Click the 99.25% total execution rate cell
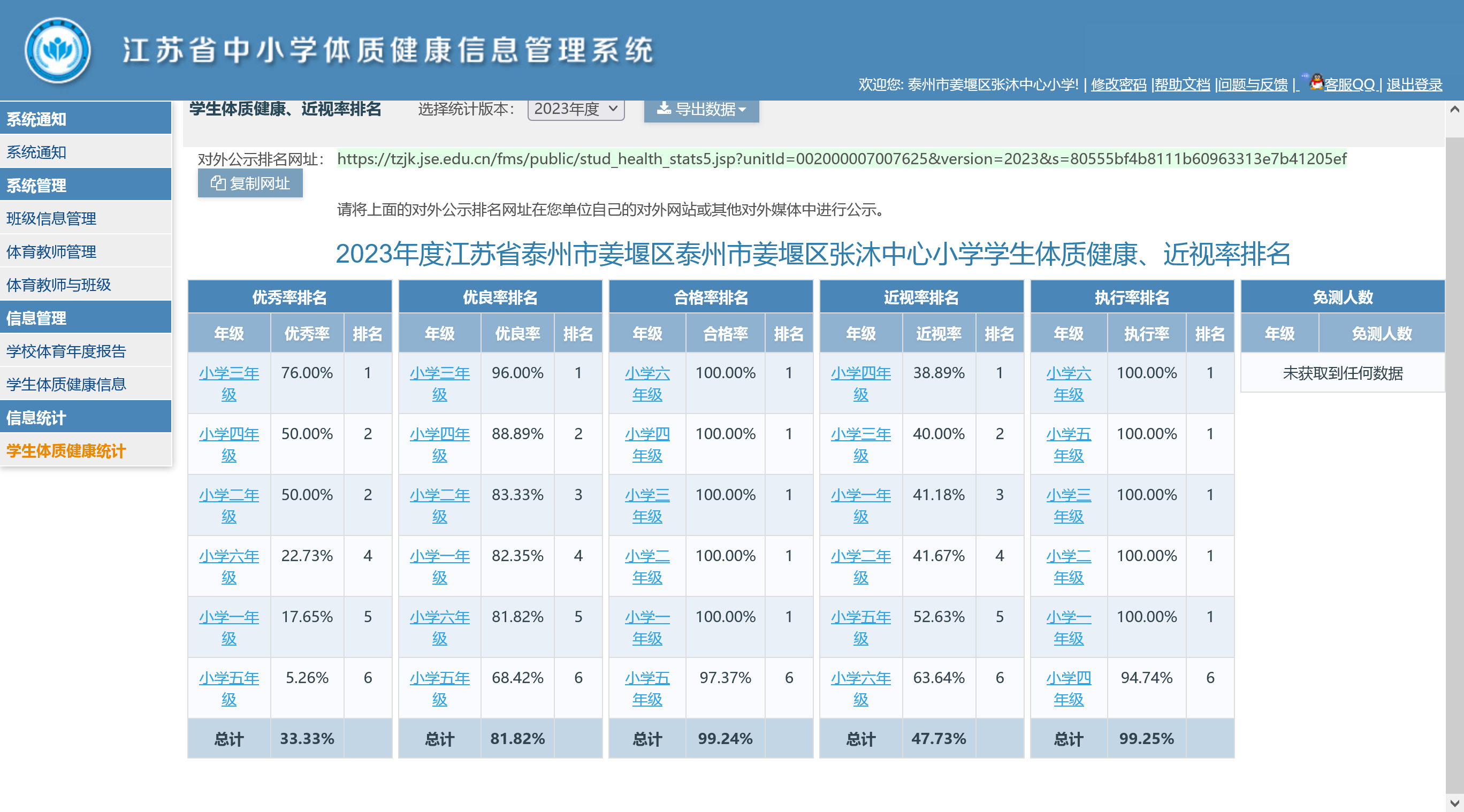The height and width of the screenshot is (812, 1464). [x=1146, y=738]
